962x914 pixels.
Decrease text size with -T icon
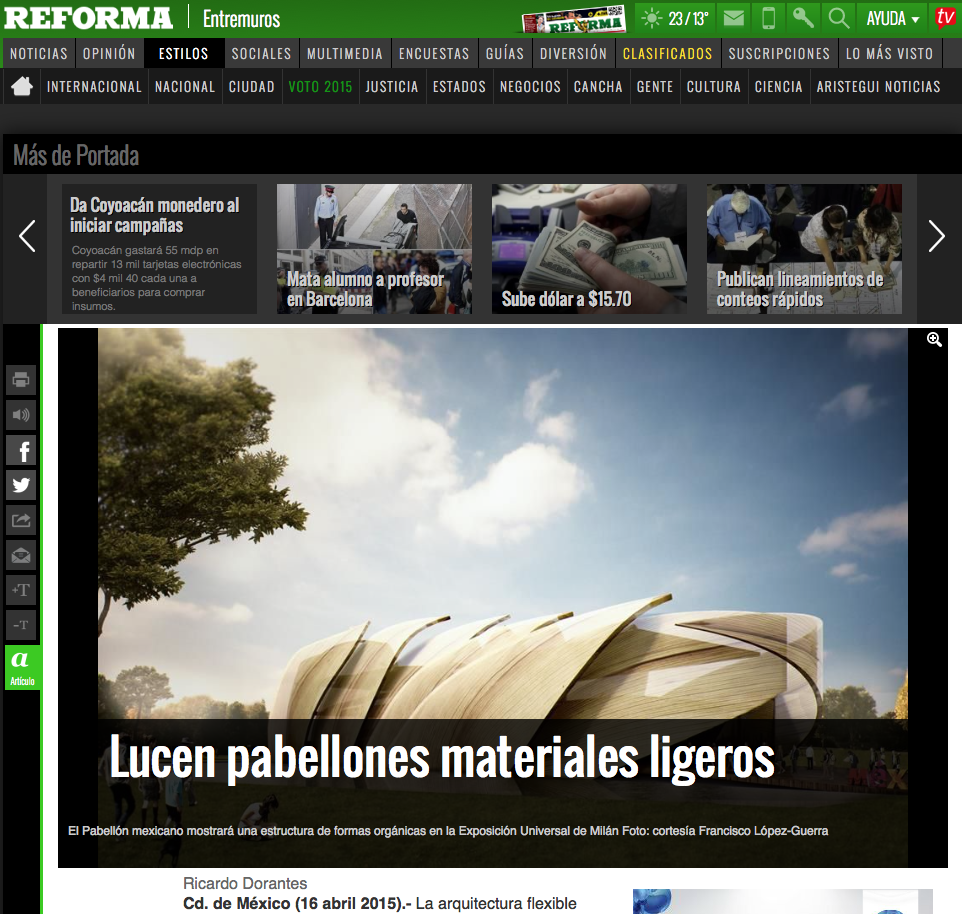(x=21, y=625)
